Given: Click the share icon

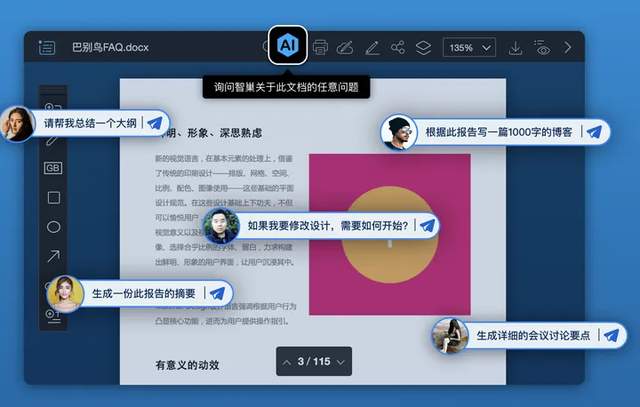Looking at the screenshot, I should pos(398,47).
